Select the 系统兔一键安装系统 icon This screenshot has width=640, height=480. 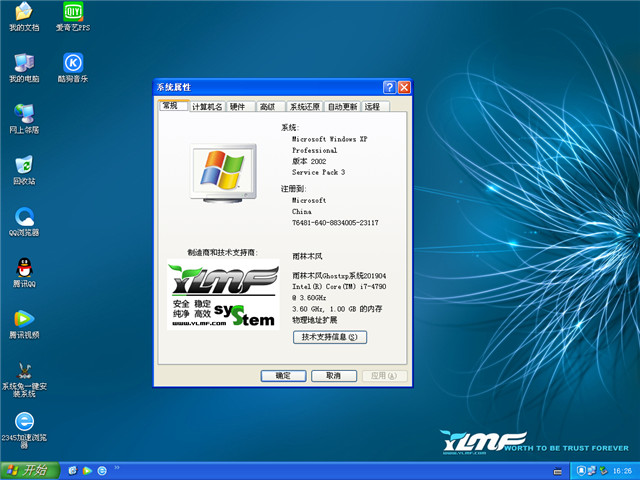point(24,380)
